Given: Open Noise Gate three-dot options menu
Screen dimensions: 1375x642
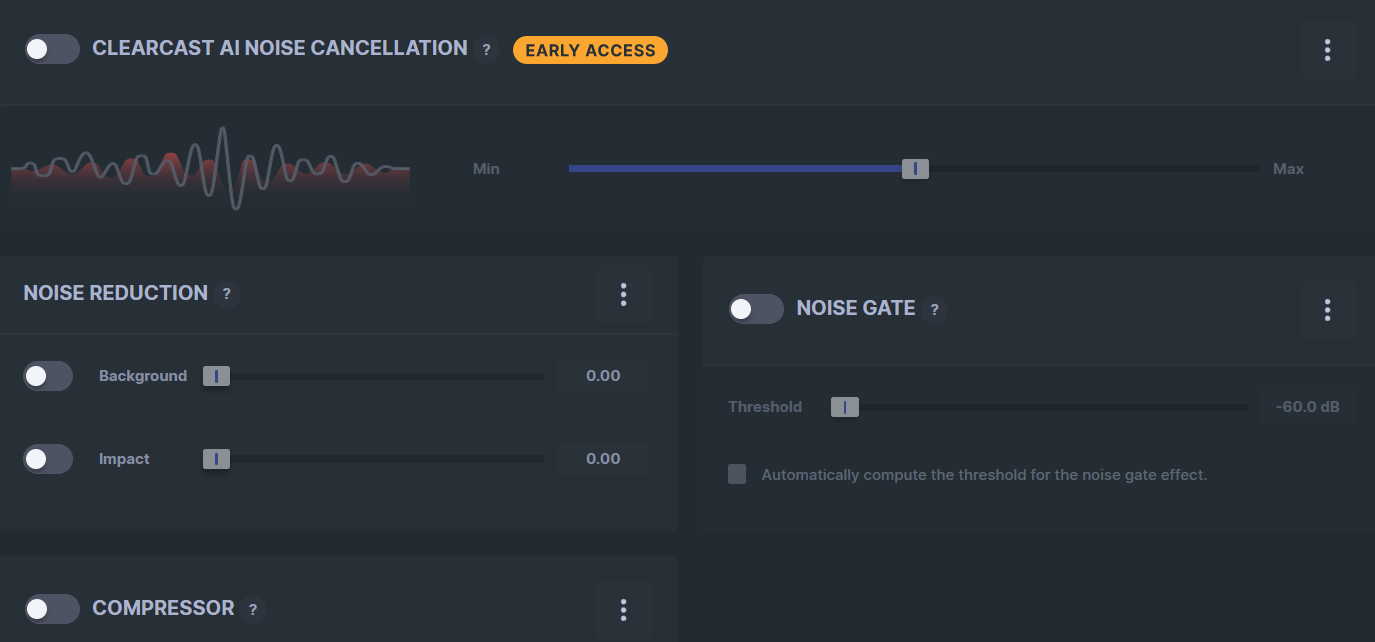Looking at the screenshot, I should click(x=1327, y=310).
